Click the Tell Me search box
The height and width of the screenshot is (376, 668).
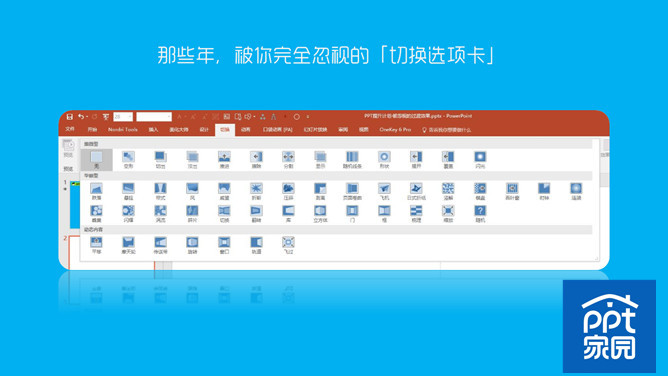(447, 130)
